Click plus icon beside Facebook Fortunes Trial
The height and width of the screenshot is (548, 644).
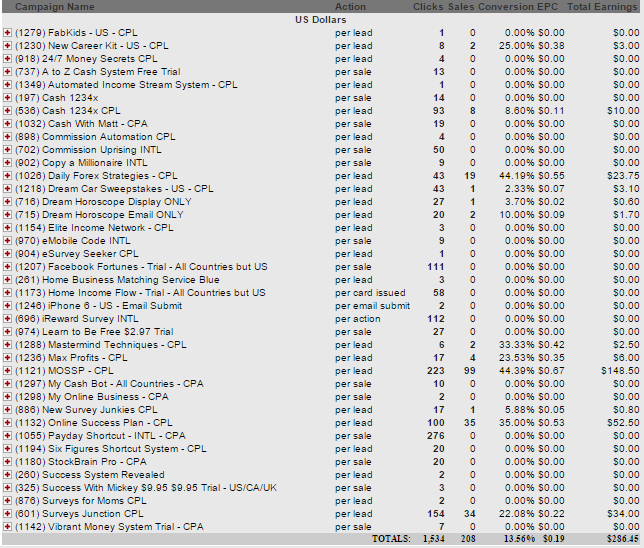click(7, 267)
